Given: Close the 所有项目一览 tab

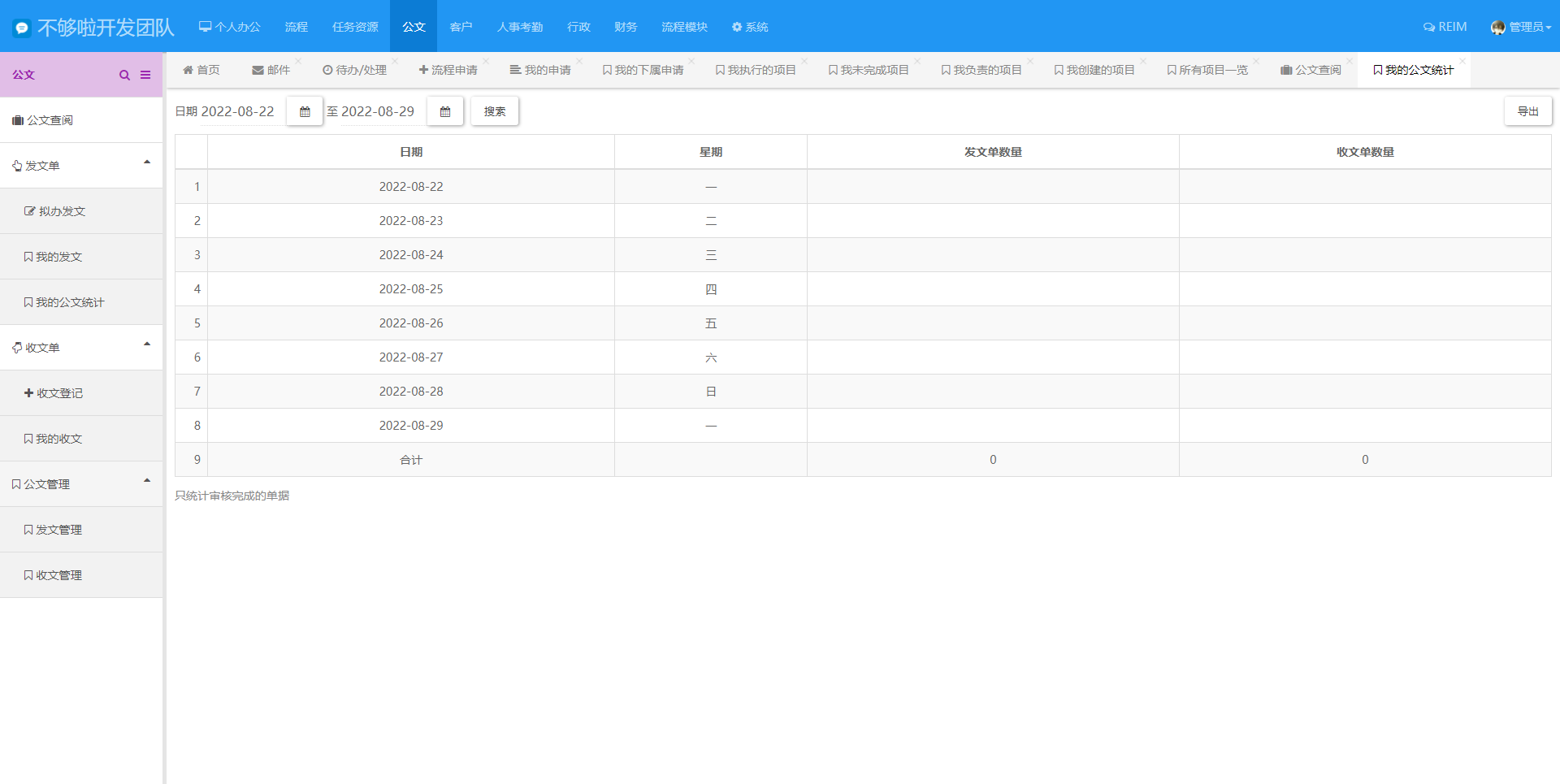Looking at the screenshot, I should coord(1256,61).
